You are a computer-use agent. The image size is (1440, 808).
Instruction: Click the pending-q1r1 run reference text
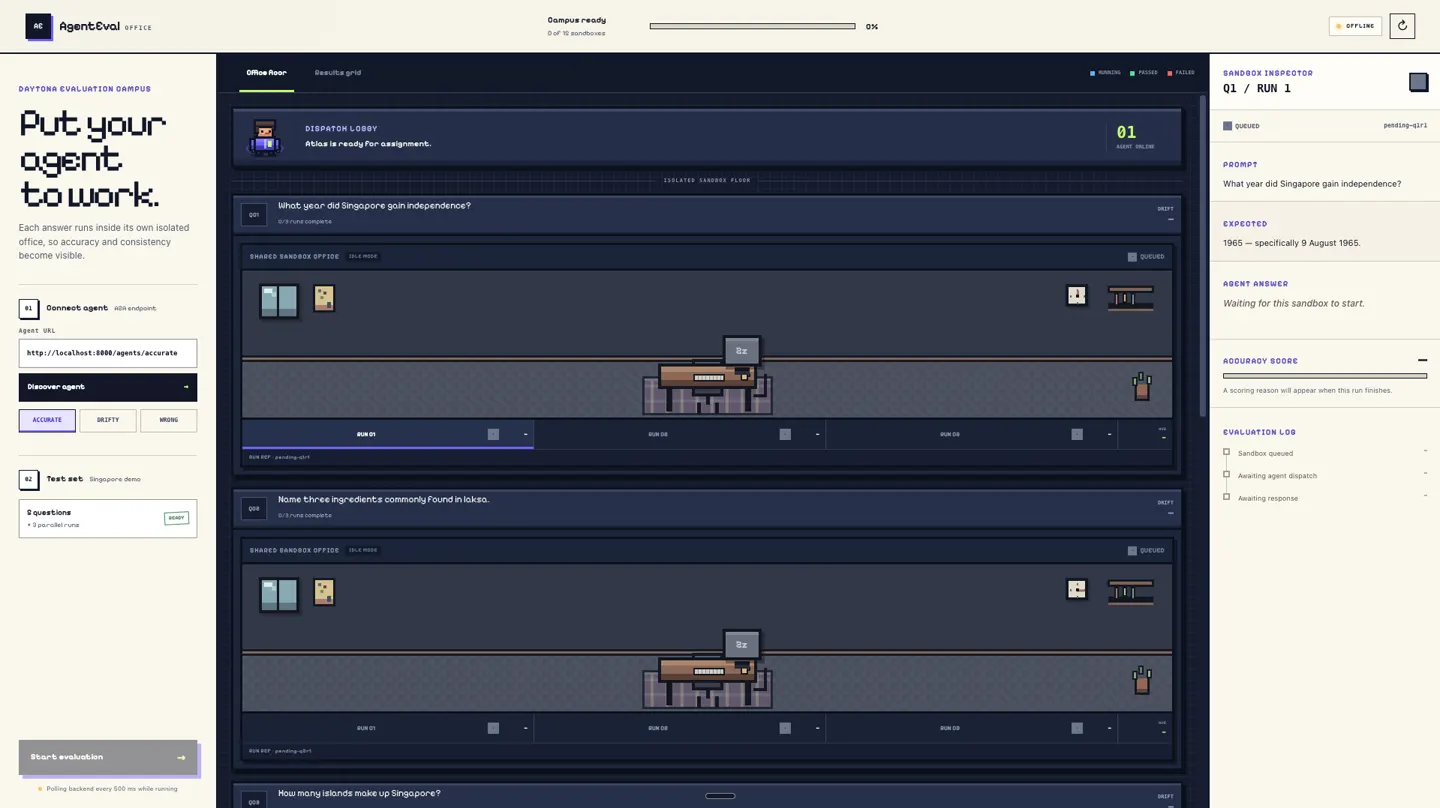[1405, 126]
